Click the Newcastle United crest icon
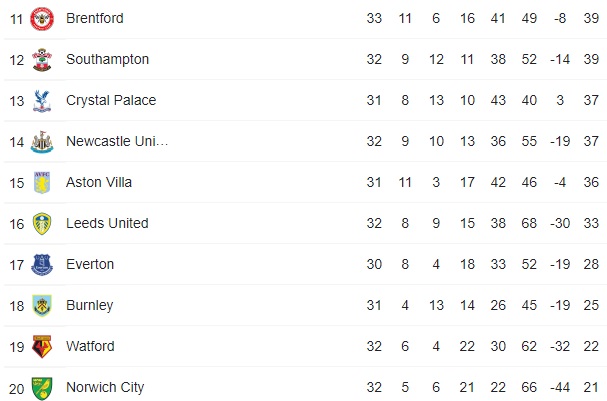The width and height of the screenshot is (607, 401). 41,142
